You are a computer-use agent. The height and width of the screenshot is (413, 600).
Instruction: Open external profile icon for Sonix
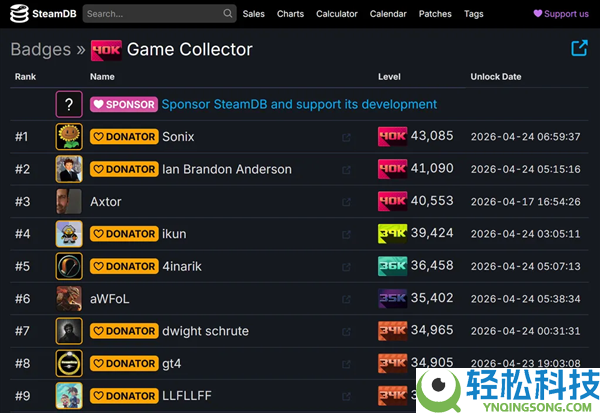(x=346, y=137)
